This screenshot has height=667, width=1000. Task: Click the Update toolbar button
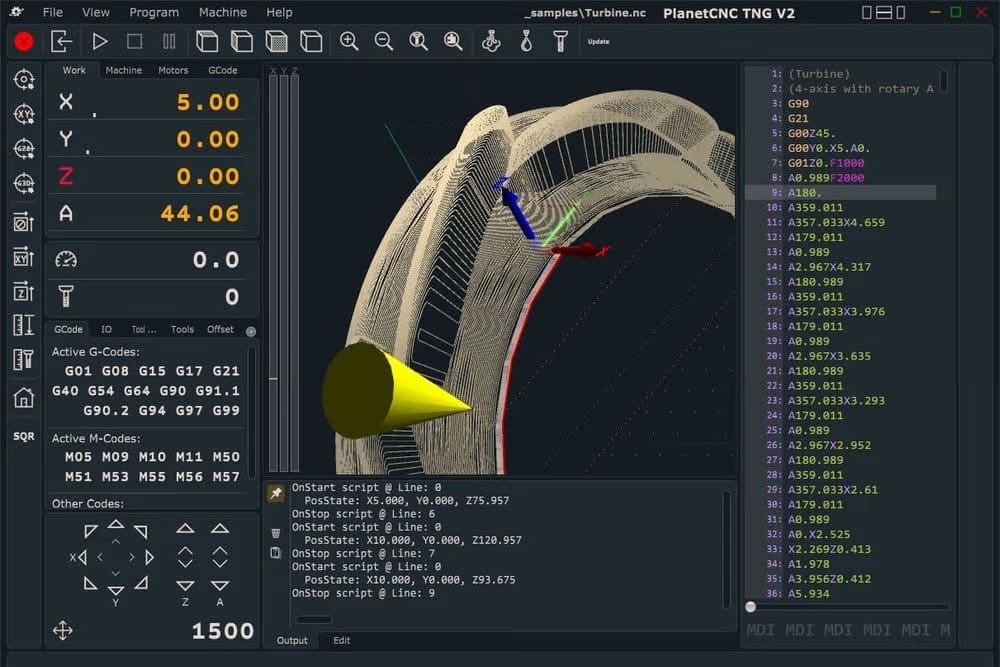click(598, 41)
